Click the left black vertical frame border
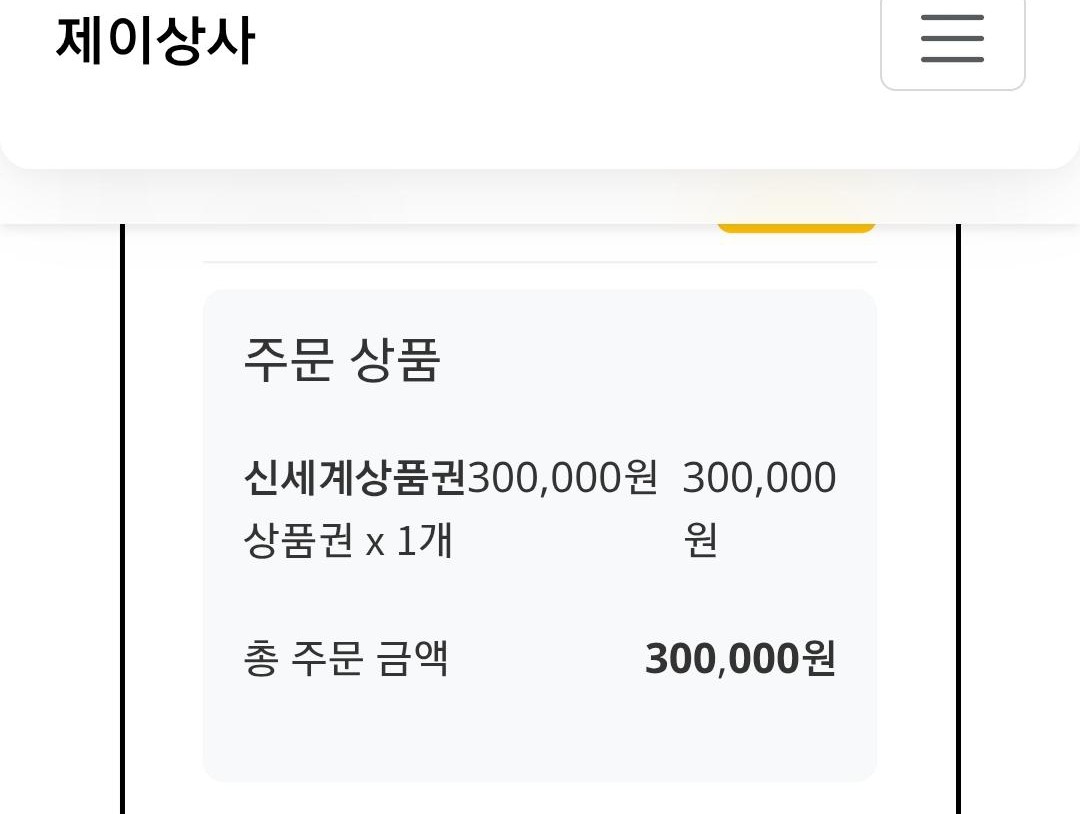 point(123,520)
